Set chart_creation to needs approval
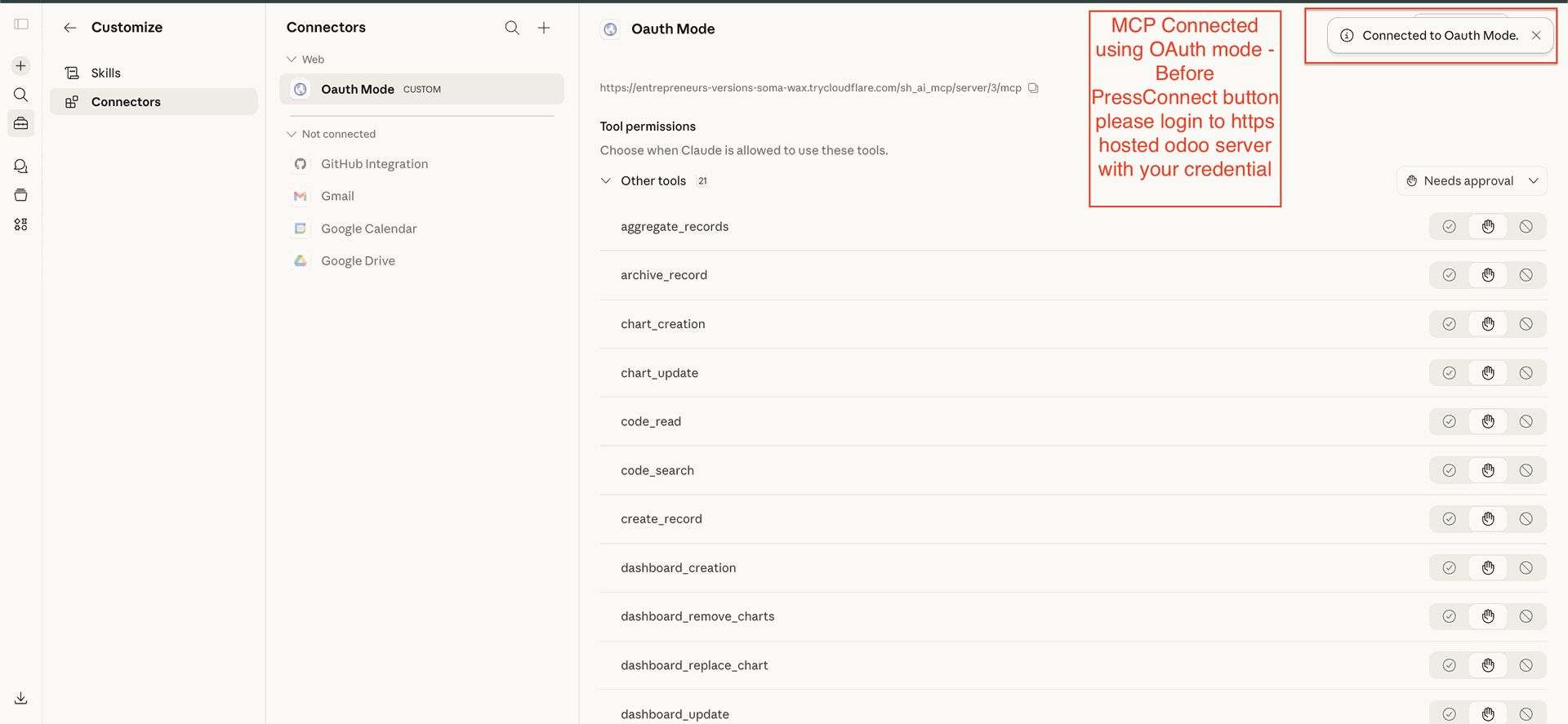The image size is (1568, 724). coord(1488,324)
